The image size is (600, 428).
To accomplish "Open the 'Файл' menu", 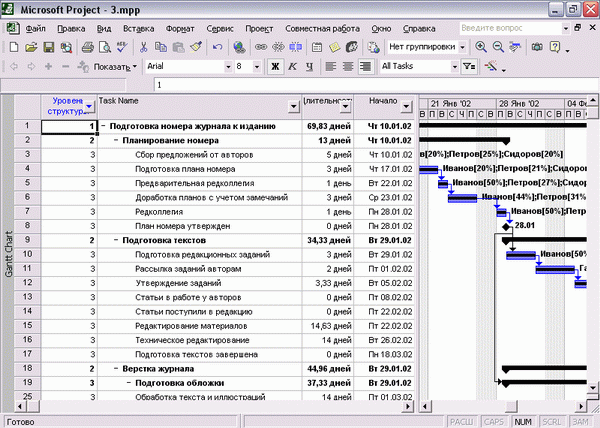I will [35, 29].
